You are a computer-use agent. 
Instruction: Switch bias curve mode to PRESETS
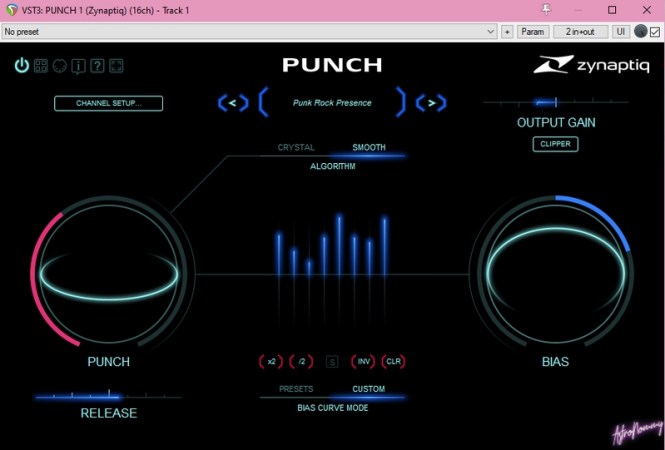pos(296,389)
